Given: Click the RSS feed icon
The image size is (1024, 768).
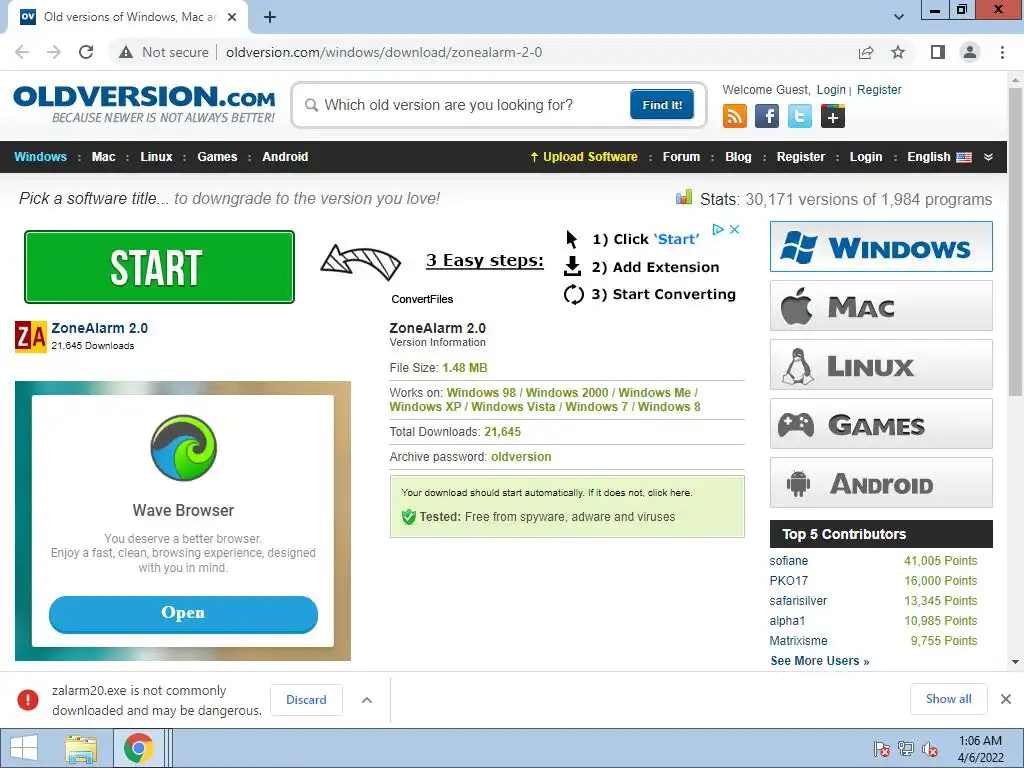Looking at the screenshot, I should (735, 116).
